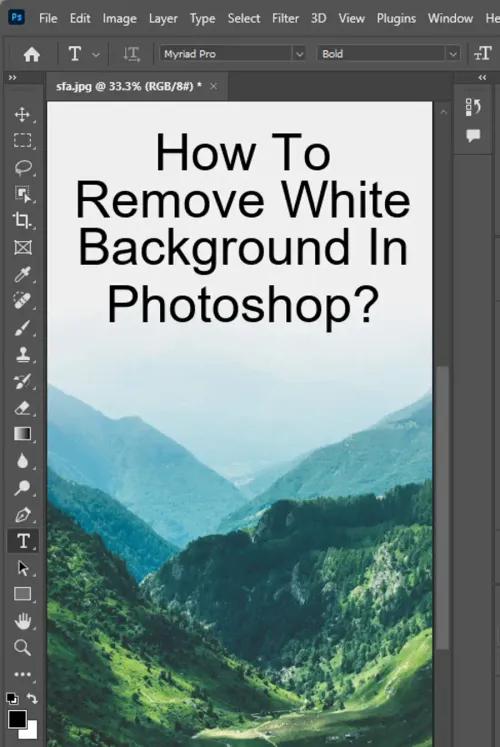Image resolution: width=500 pixels, height=747 pixels.
Task: Select the Pen tool
Action: 22,515
